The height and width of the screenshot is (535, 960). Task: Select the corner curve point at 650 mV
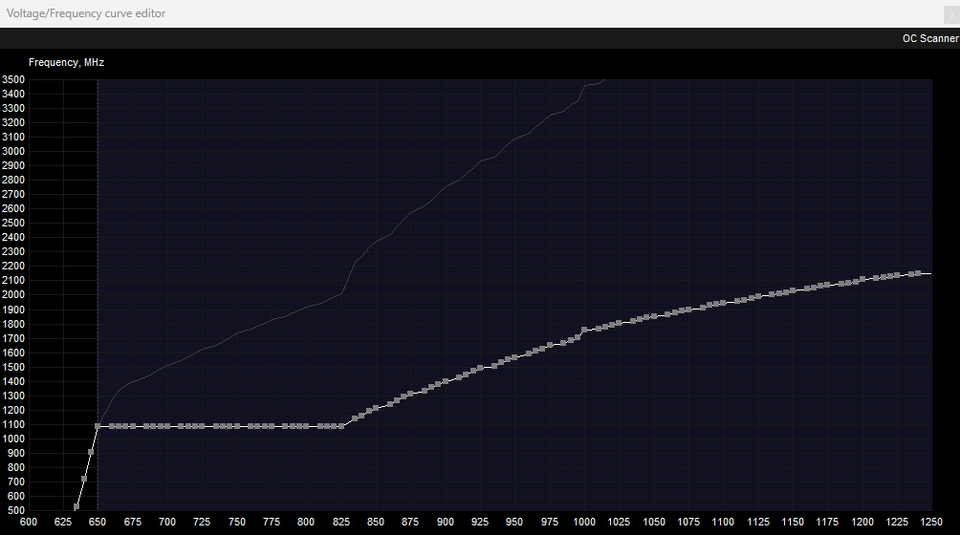point(98,426)
